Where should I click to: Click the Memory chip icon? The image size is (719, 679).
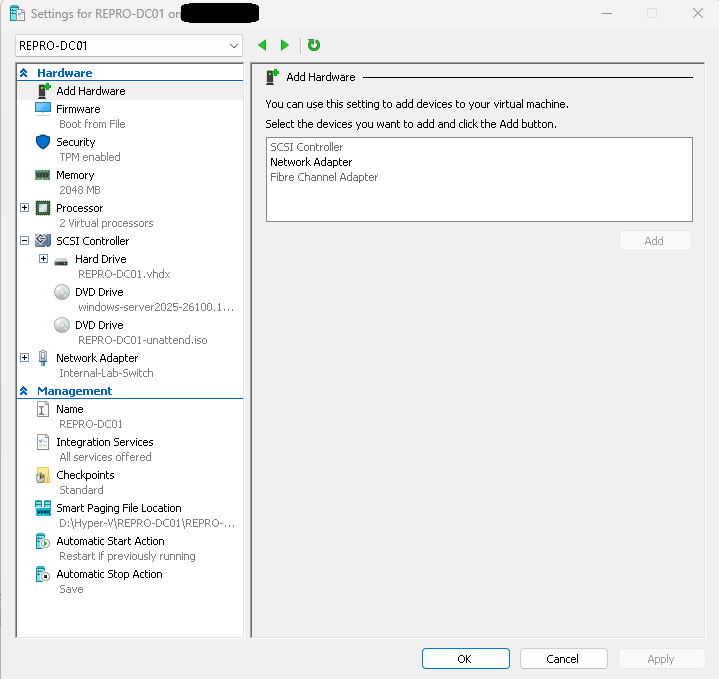tap(43, 175)
